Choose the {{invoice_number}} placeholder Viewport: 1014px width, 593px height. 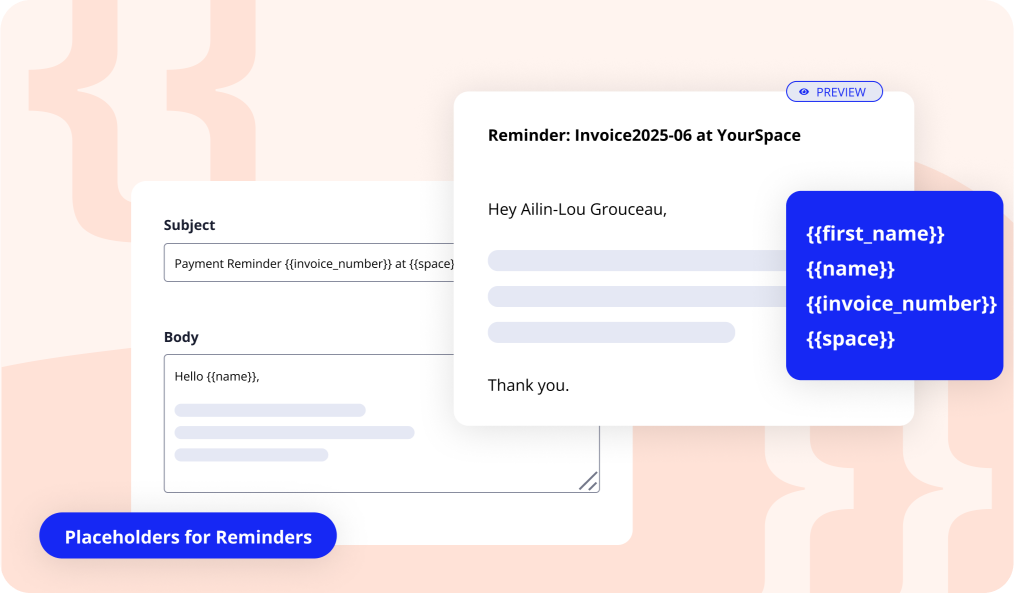click(x=901, y=303)
